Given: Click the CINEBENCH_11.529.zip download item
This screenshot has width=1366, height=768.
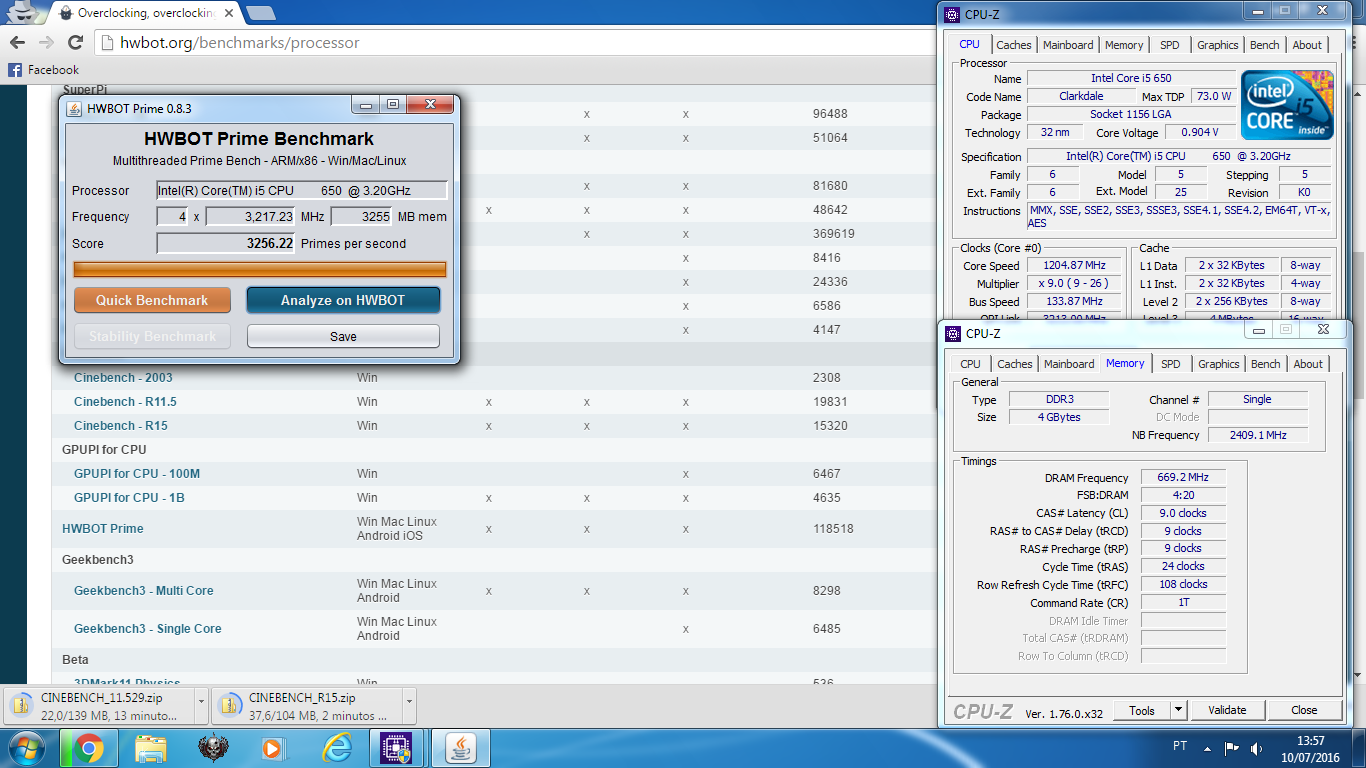Looking at the screenshot, I should 96,707.
